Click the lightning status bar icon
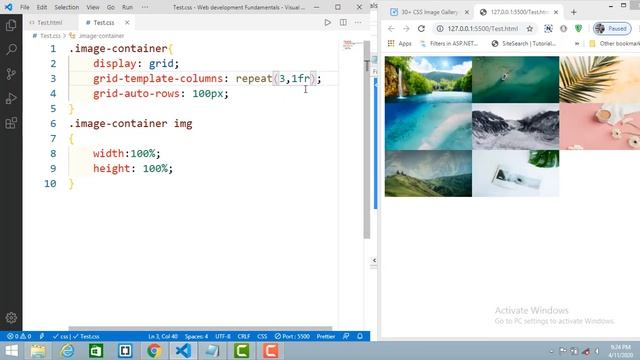This screenshot has height=360, width=640. coord(42,336)
